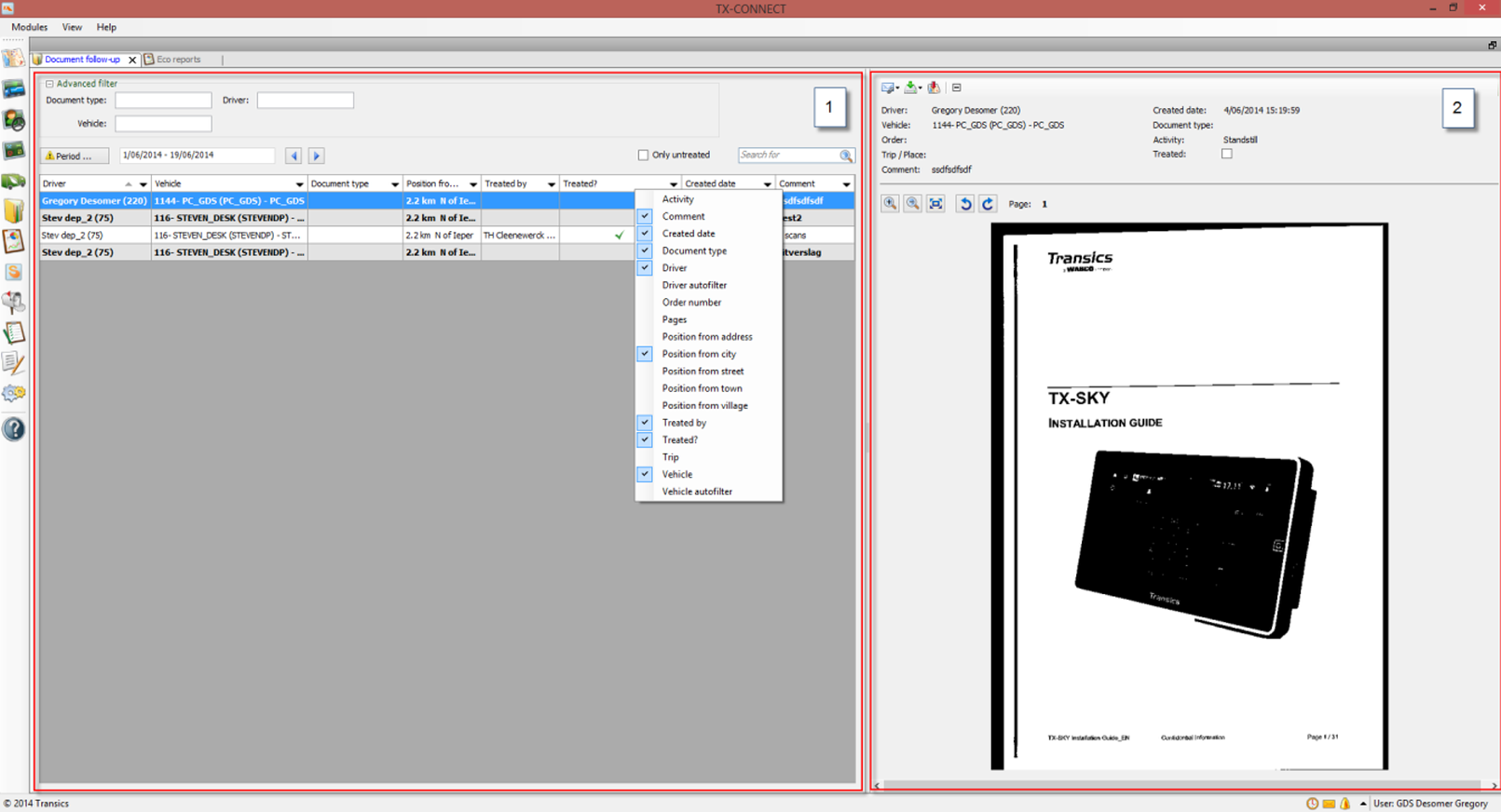The image size is (1501, 812).
Task: Click the Search for input field
Action: [788, 156]
